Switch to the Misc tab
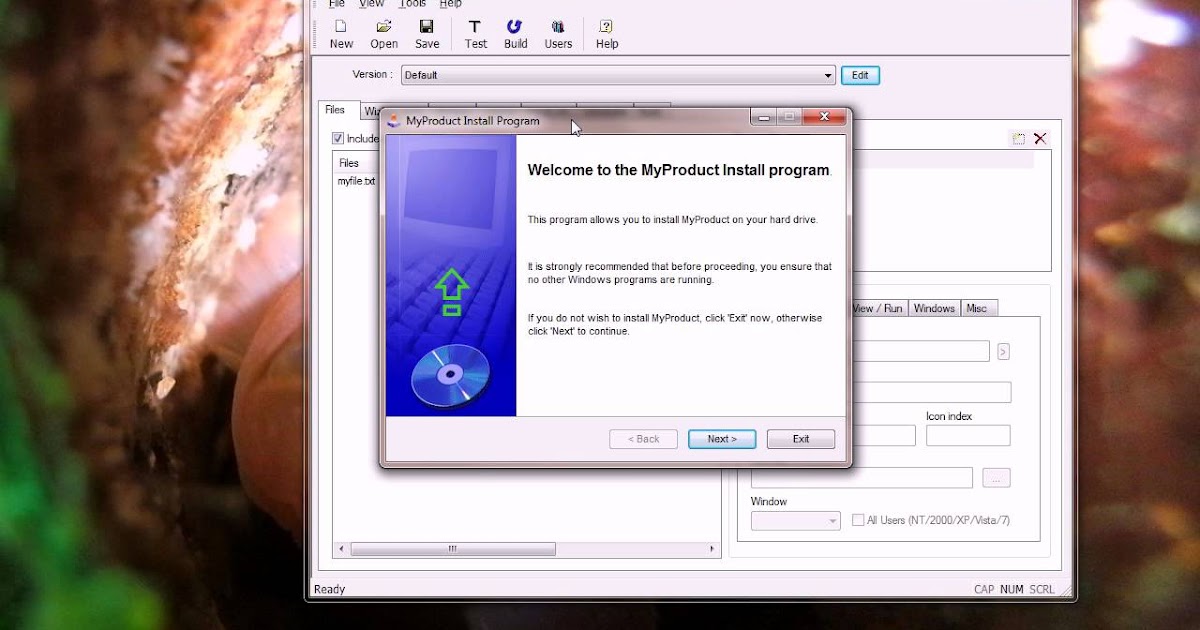This screenshot has height=630, width=1200. (x=978, y=308)
